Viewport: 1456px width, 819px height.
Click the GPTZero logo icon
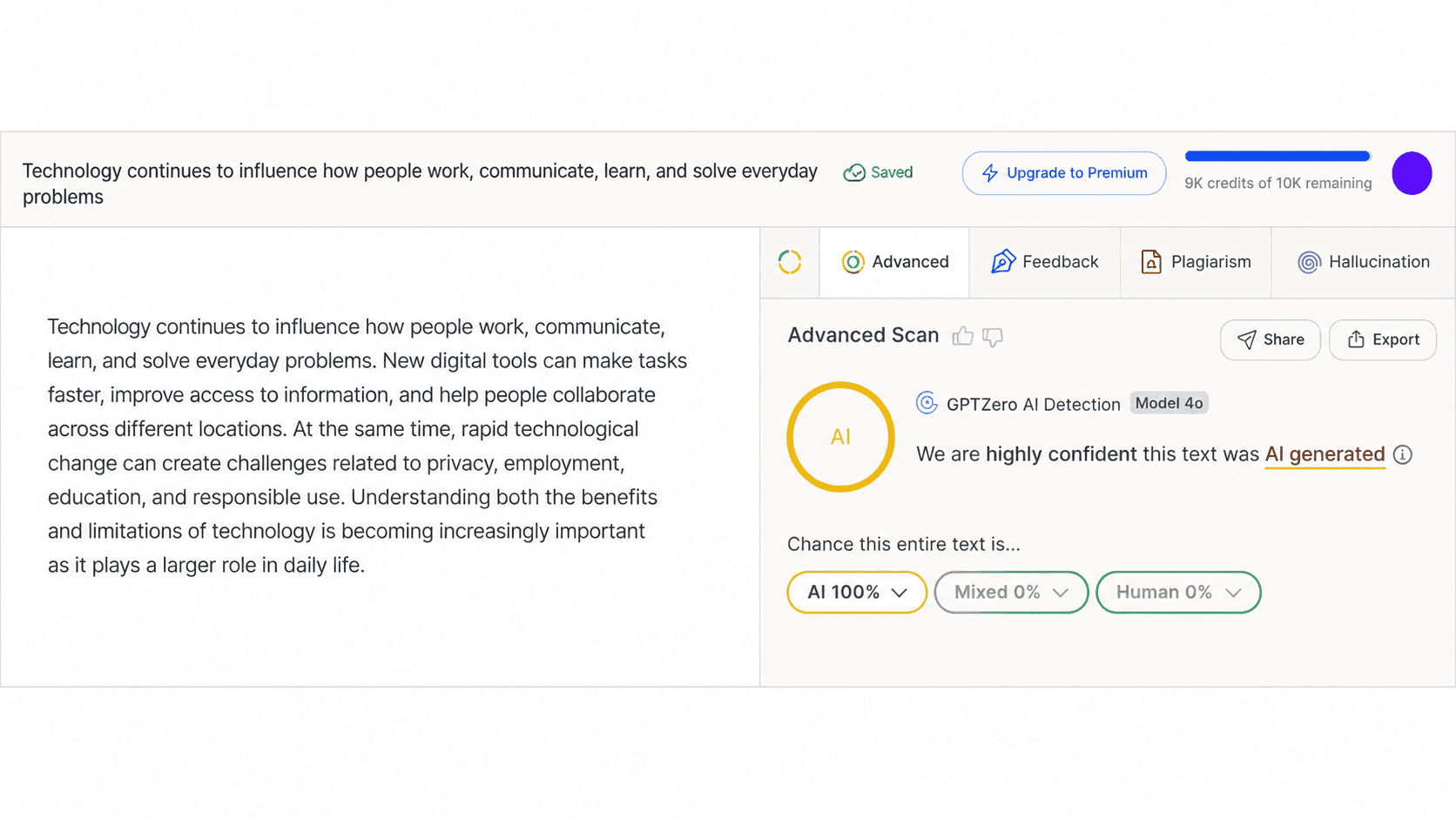coord(927,403)
